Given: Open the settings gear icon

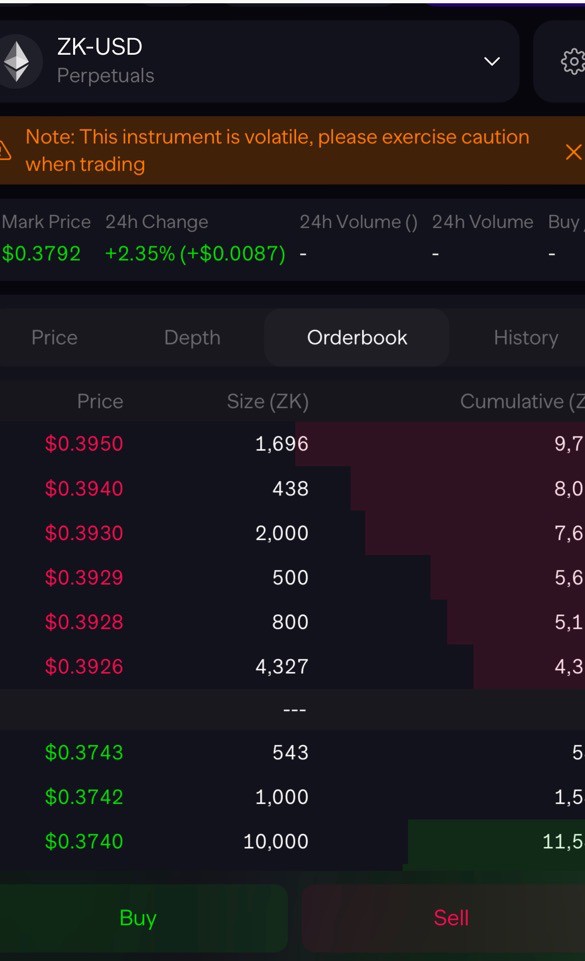Looking at the screenshot, I should coord(572,61).
